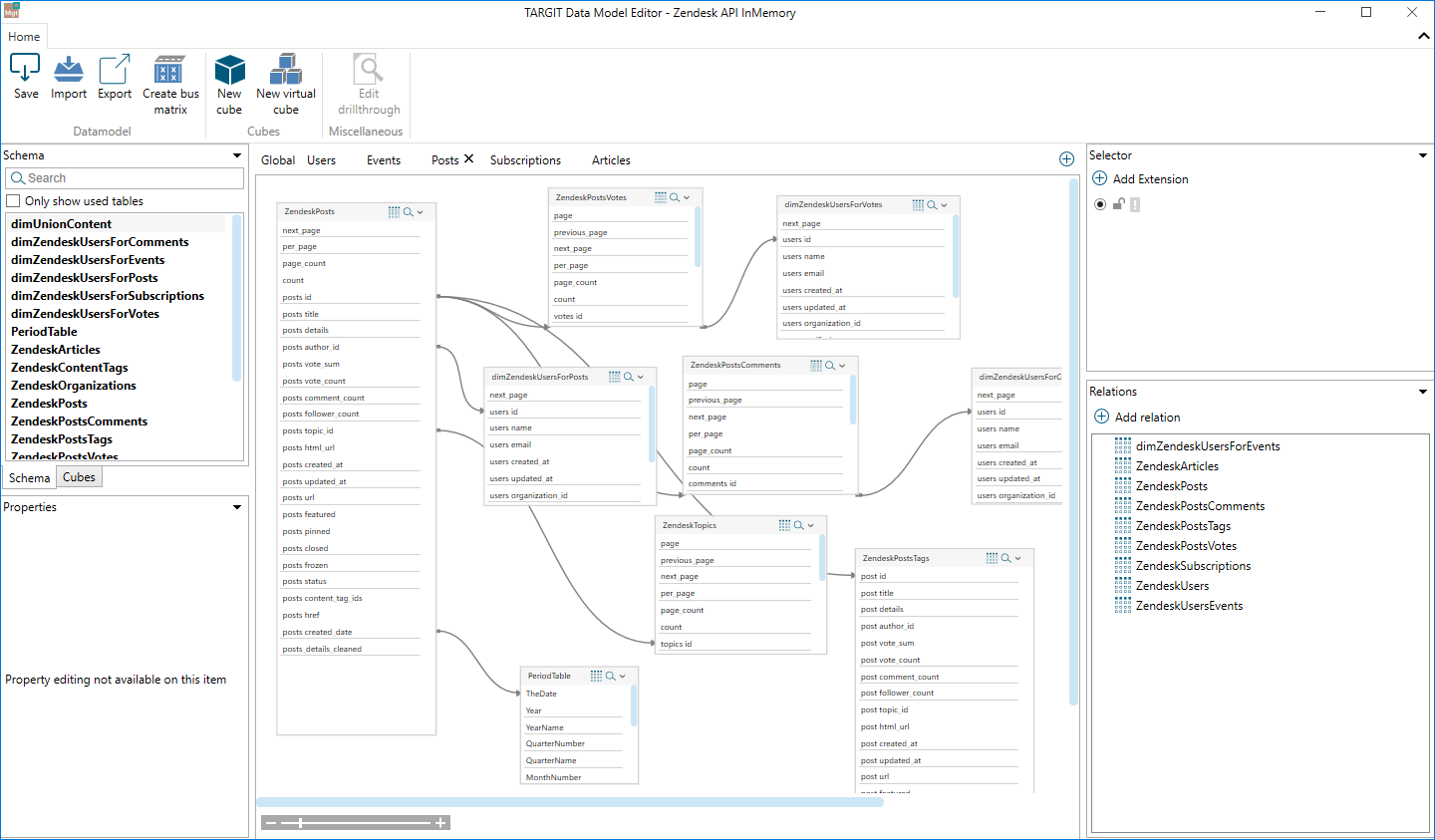Switch to the Articles diagram tab
1435x840 pixels.
pyautogui.click(x=611, y=160)
